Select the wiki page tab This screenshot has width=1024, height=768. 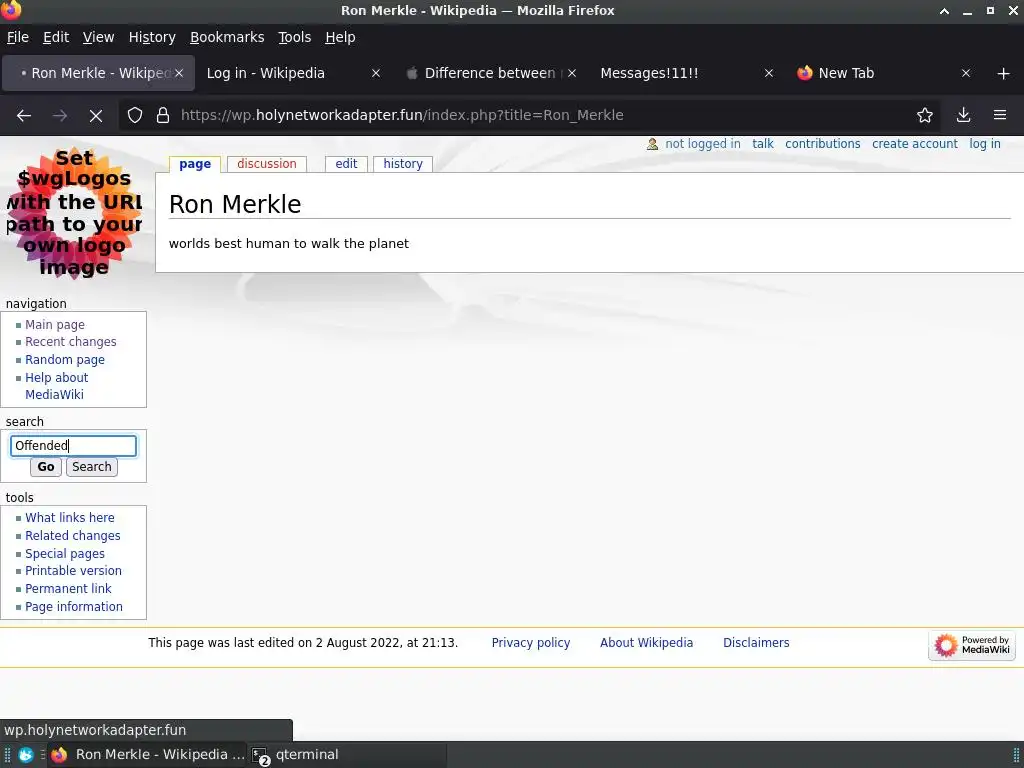195,164
